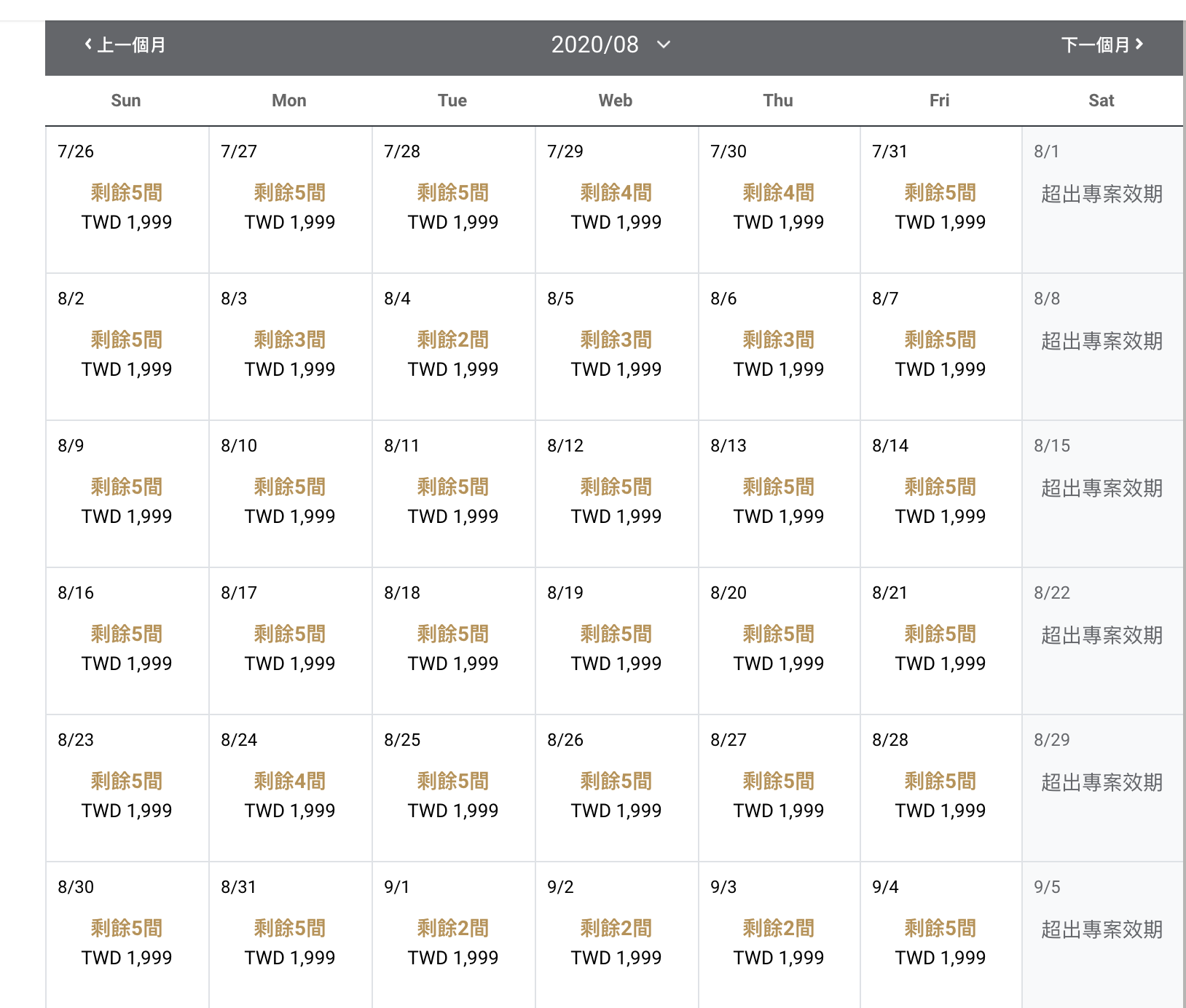Click the Mon column header
1186x1008 pixels.
coord(289,101)
